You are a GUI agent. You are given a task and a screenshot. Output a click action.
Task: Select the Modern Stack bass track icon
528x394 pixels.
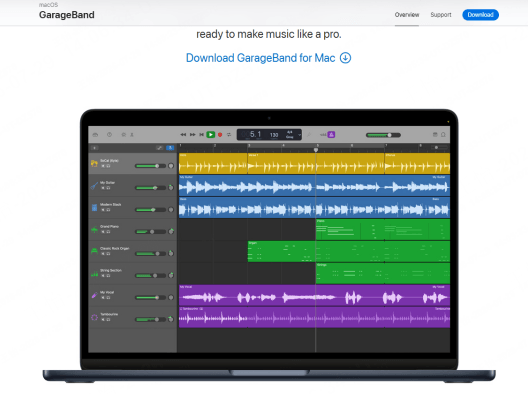[94, 207]
